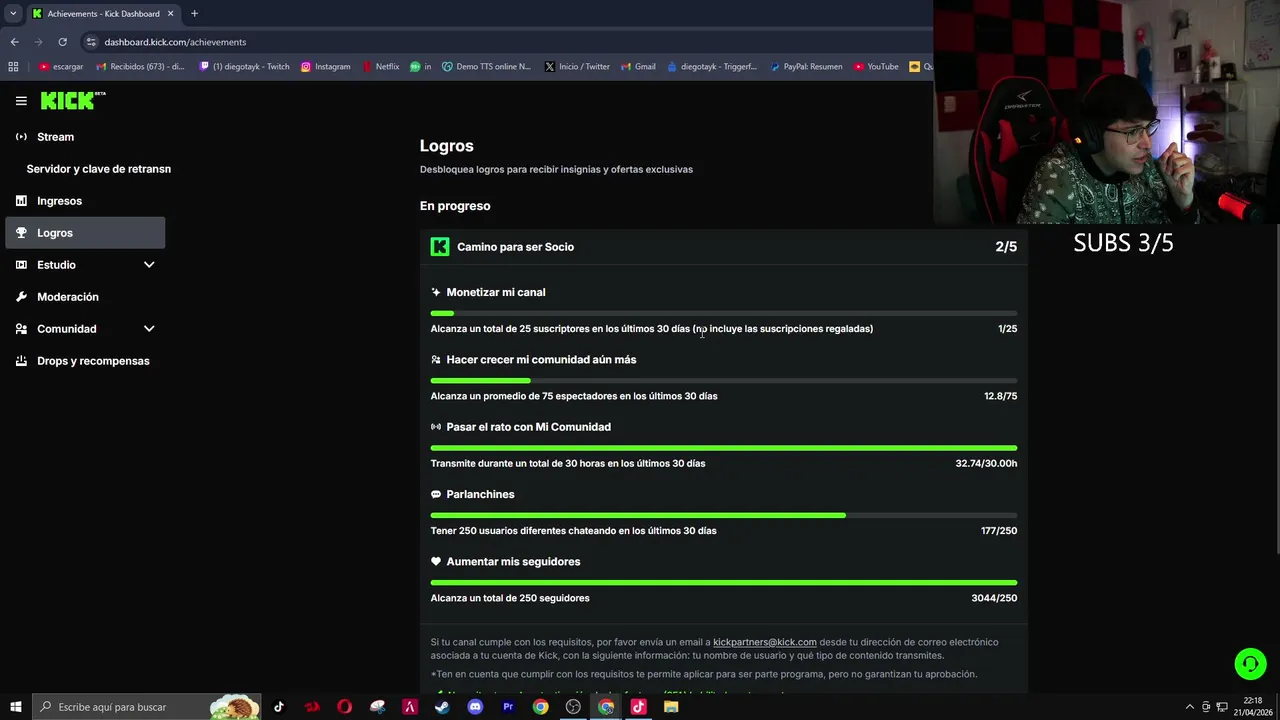Screen dimensions: 1280x720
Task: Open the hamburger menu beside the Kick logo
Action: (21, 101)
